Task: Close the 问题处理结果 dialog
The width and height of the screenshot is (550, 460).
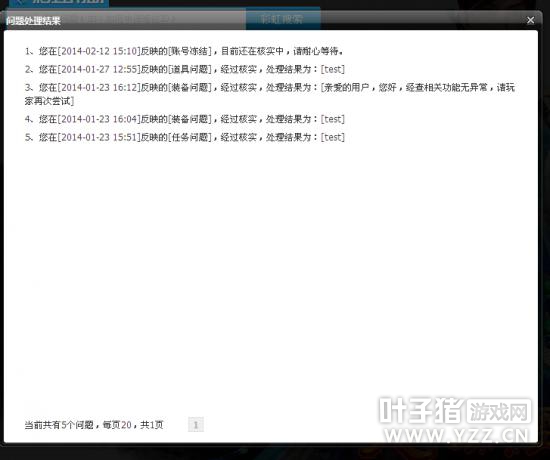Action: (x=530, y=20)
